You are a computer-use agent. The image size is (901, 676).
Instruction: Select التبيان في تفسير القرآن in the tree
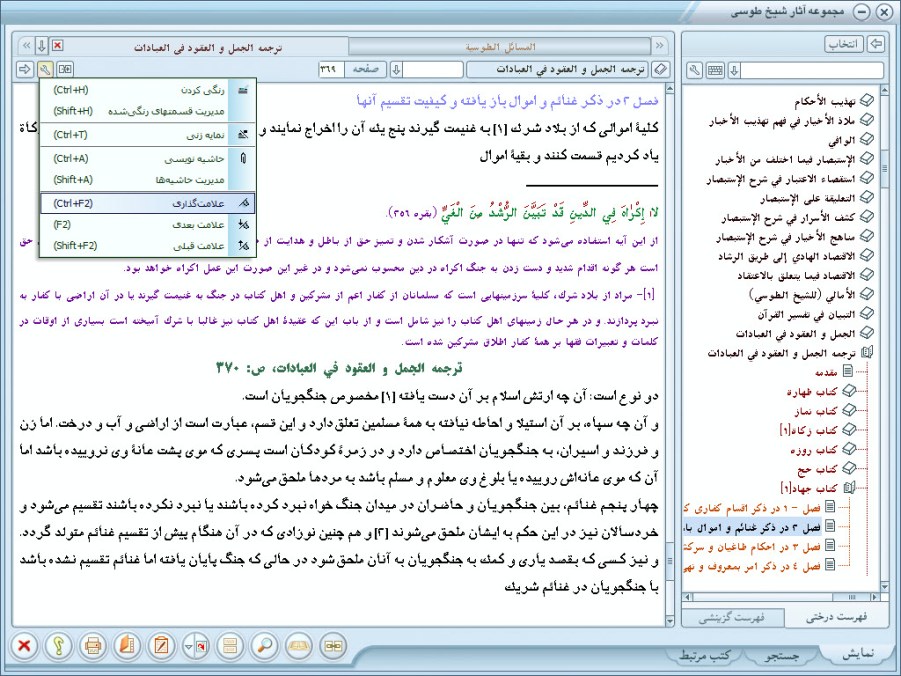[x=806, y=314]
